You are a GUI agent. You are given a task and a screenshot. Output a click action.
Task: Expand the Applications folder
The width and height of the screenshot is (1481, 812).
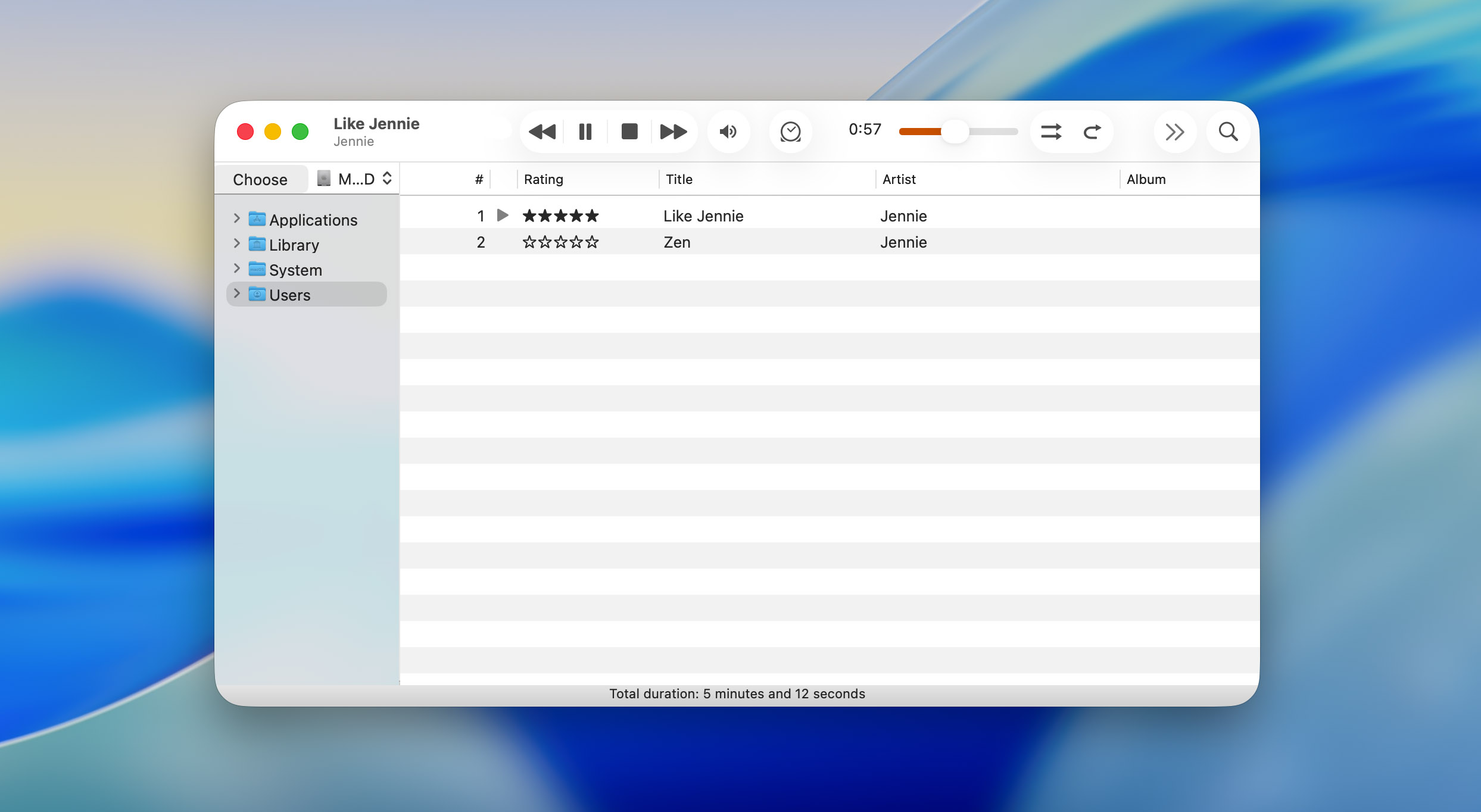[x=236, y=218]
